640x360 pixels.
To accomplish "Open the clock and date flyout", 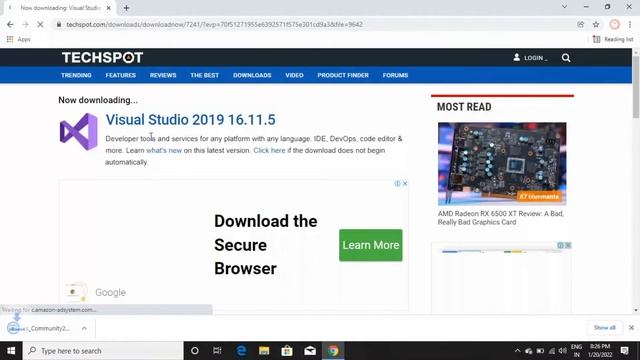I will pos(600,351).
